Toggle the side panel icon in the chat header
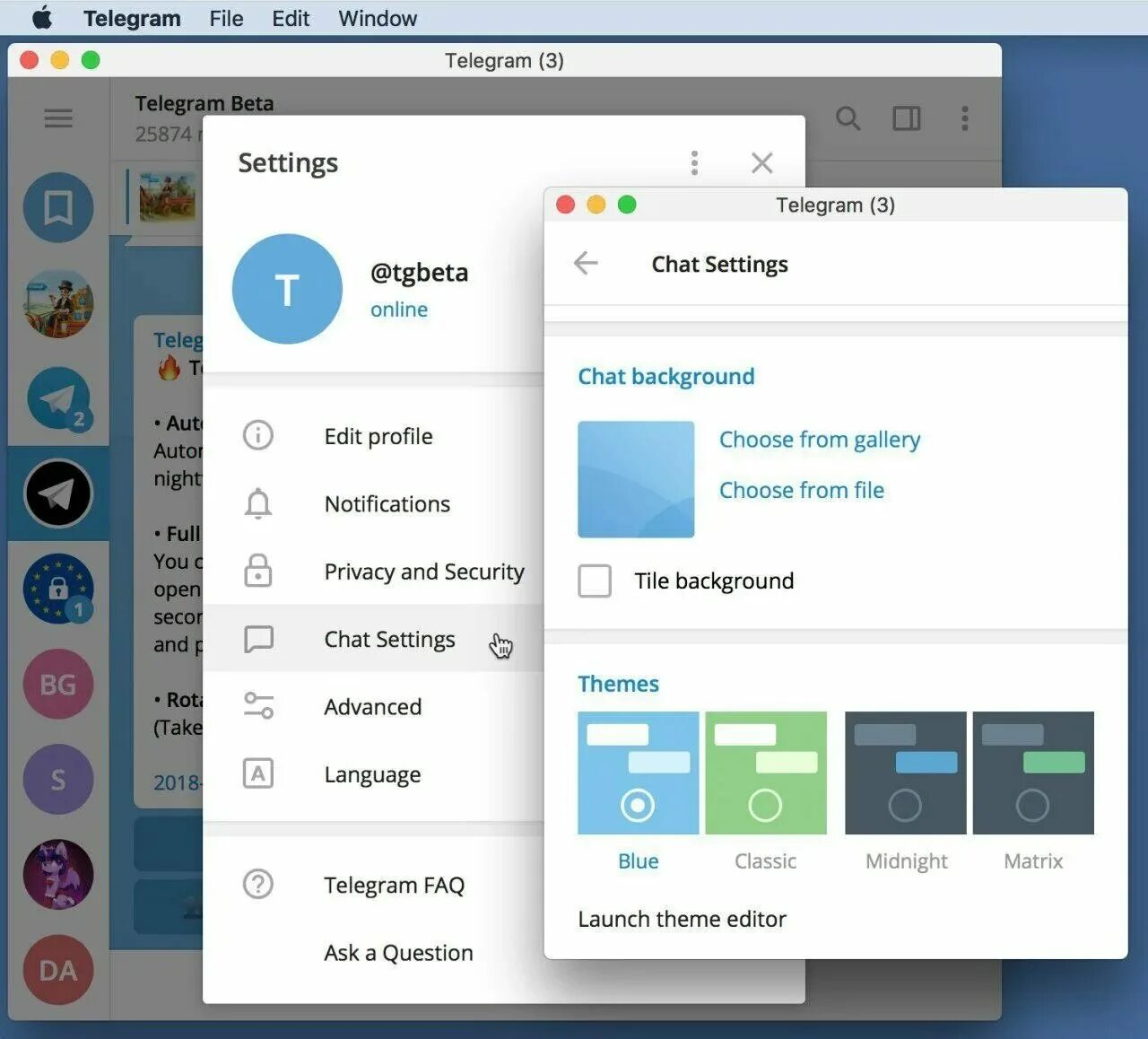Image resolution: width=1148 pixels, height=1039 pixels. point(907,118)
